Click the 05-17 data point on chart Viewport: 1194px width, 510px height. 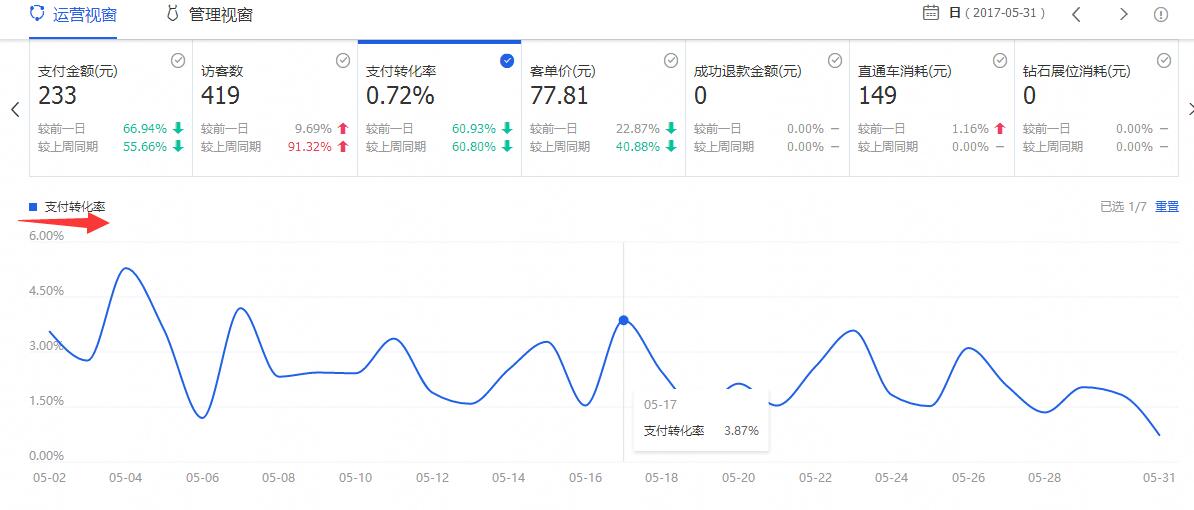[x=624, y=320]
